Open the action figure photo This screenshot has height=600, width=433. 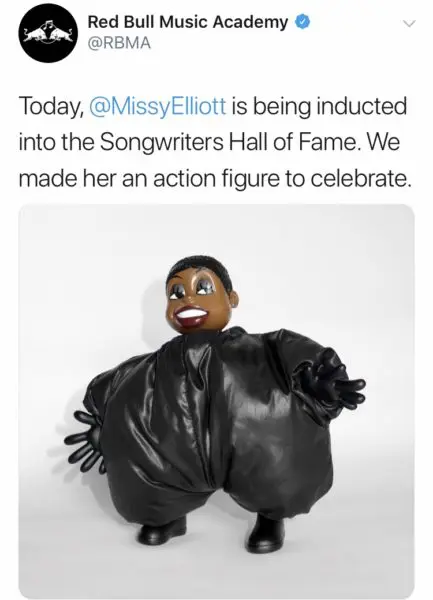coord(216,401)
